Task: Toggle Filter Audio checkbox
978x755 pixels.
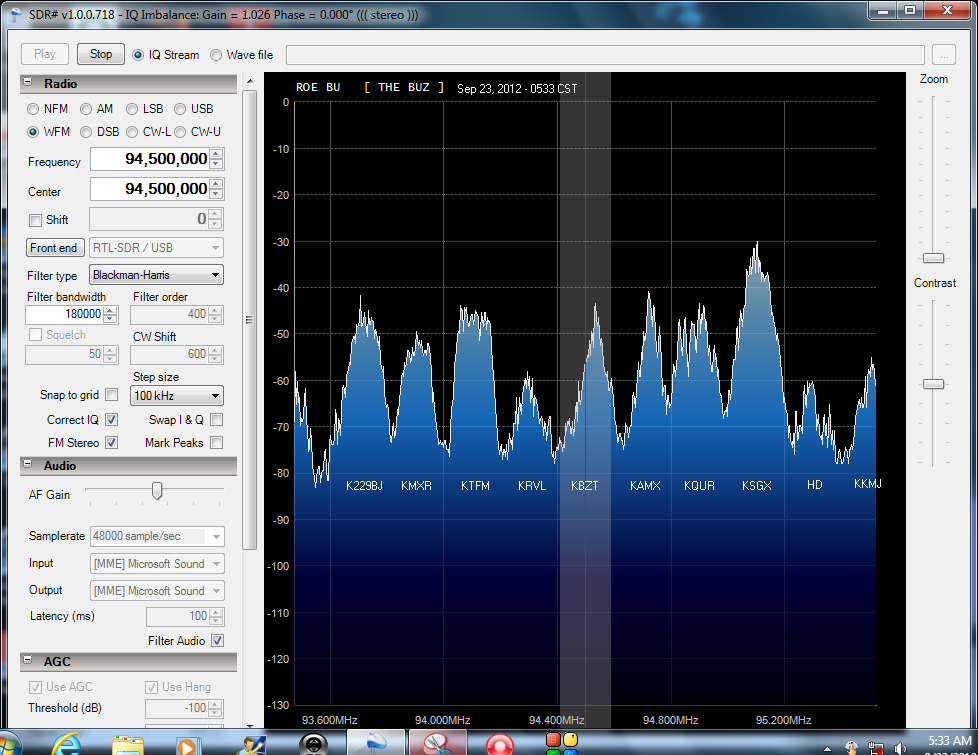Action: (x=217, y=640)
